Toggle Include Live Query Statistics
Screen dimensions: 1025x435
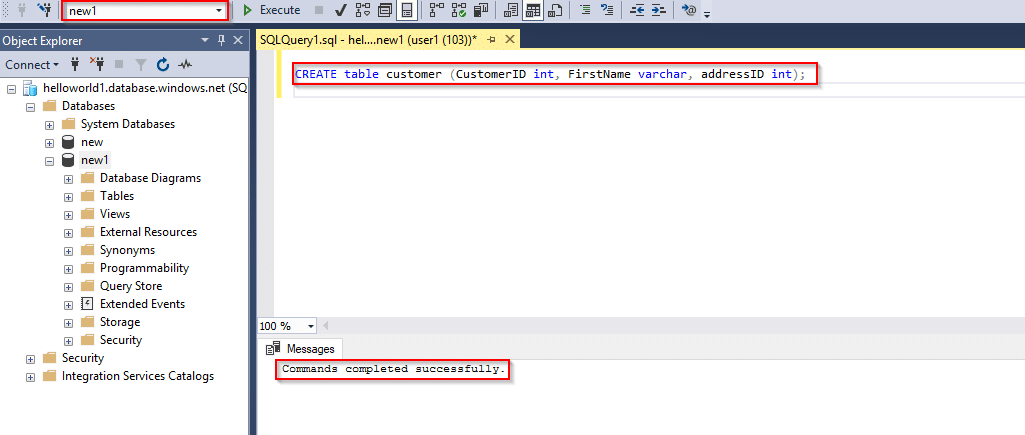(459, 10)
